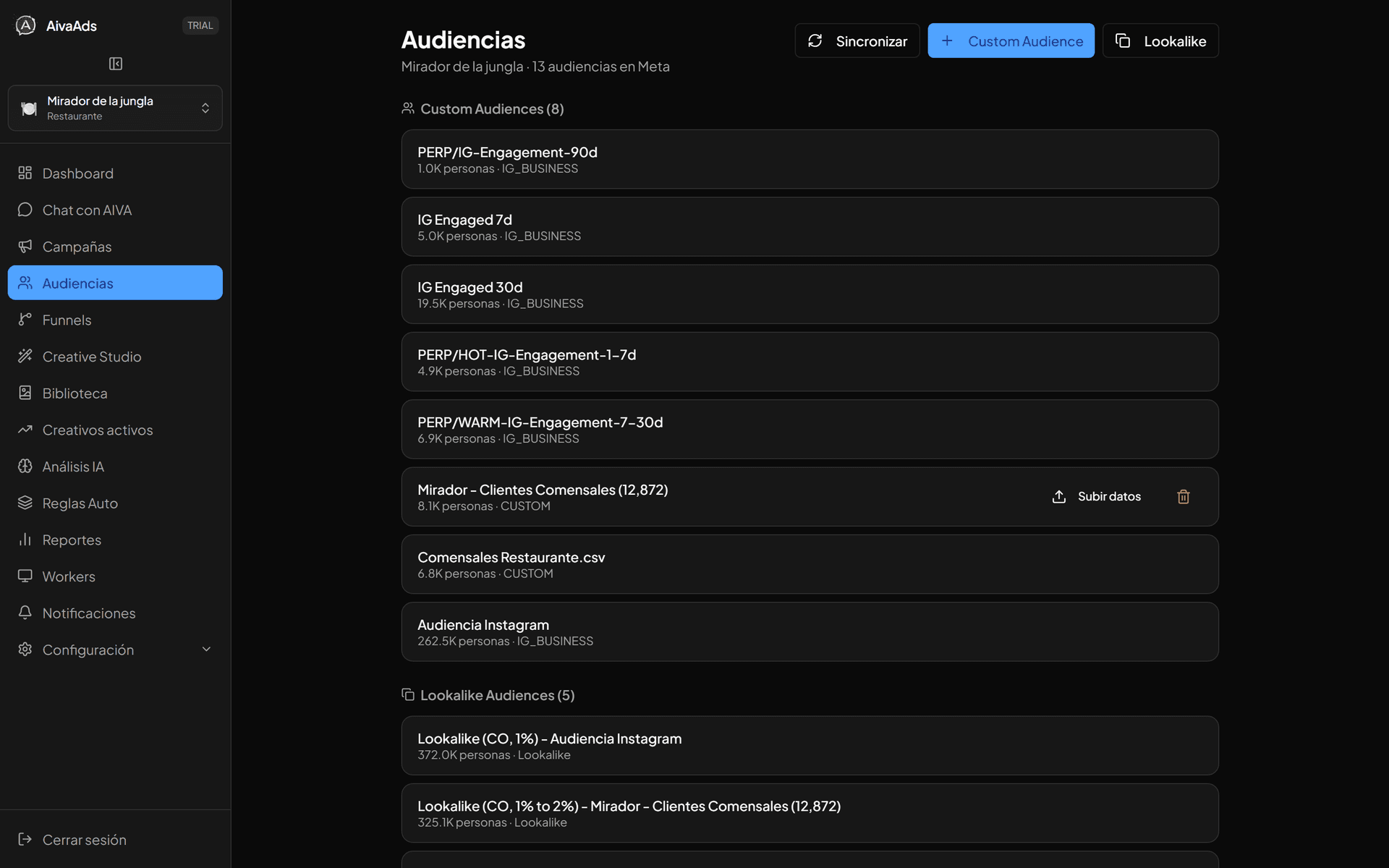Open PERP/HOT-IG-Engagement-1-7d audience
1389x868 pixels.
(x=810, y=362)
